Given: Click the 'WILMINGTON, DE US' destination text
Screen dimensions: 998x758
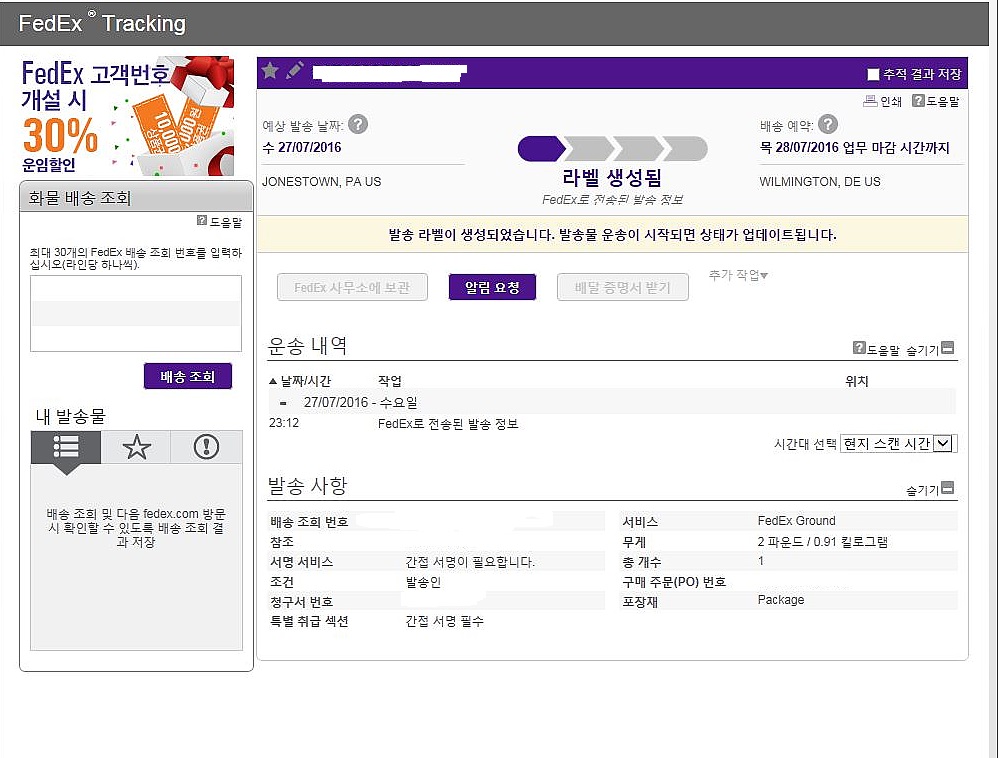Looking at the screenshot, I should coord(820,181).
